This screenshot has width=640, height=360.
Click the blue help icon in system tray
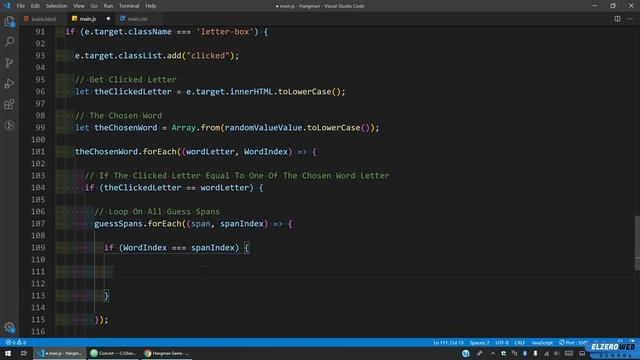[466, 353]
